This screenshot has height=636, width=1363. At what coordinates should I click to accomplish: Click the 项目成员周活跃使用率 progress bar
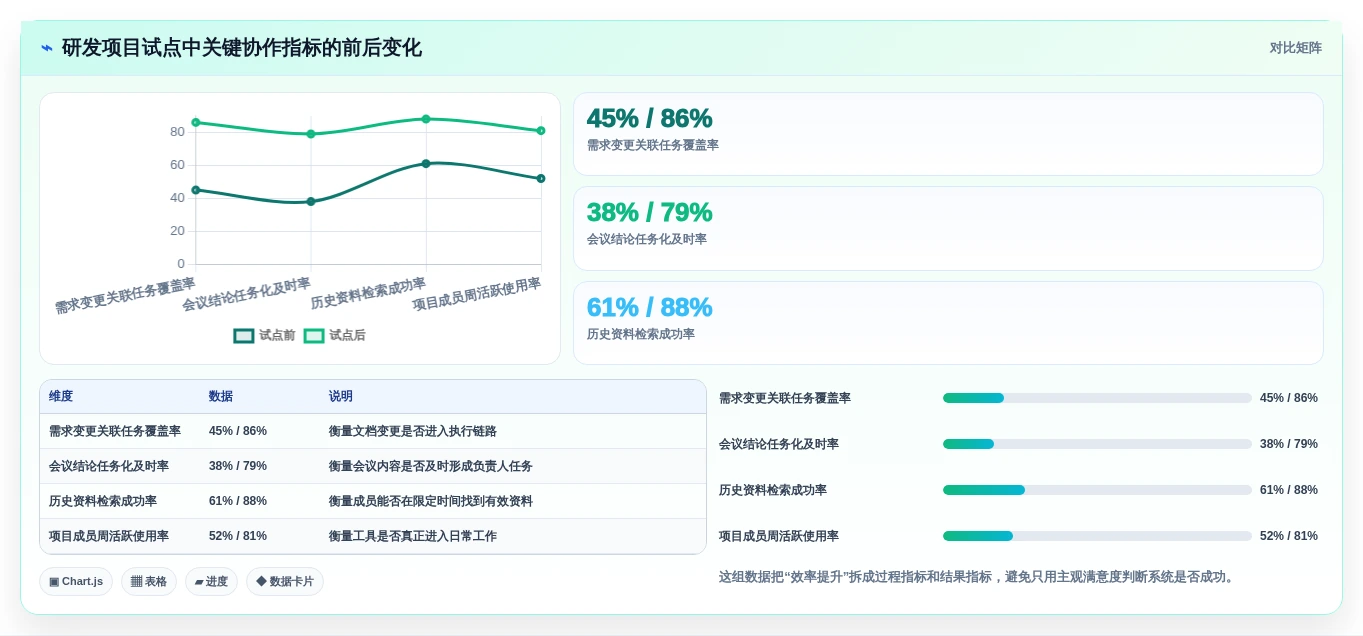click(x=1097, y=536)
